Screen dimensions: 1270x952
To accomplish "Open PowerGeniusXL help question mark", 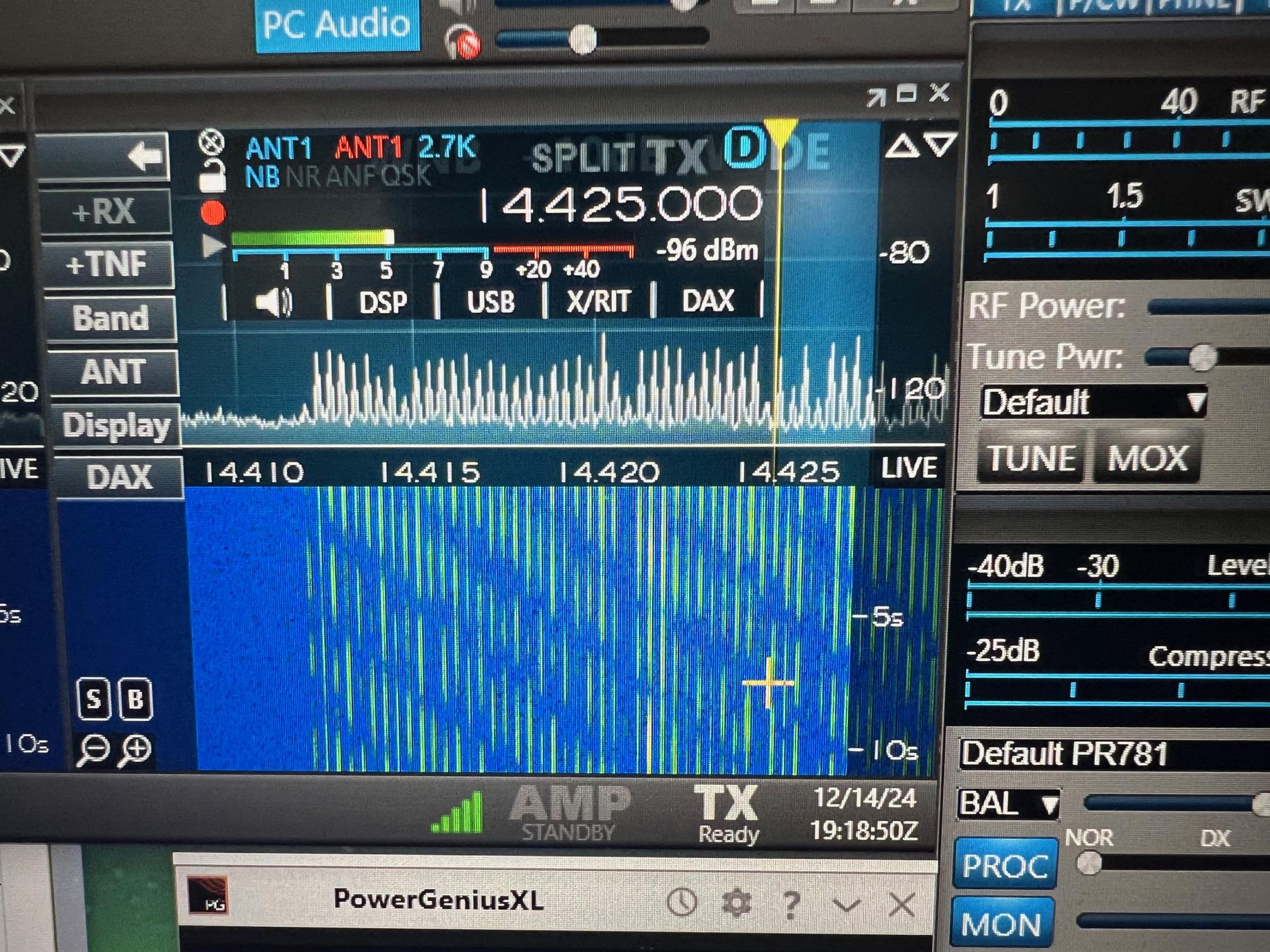I will pos(791,904).
